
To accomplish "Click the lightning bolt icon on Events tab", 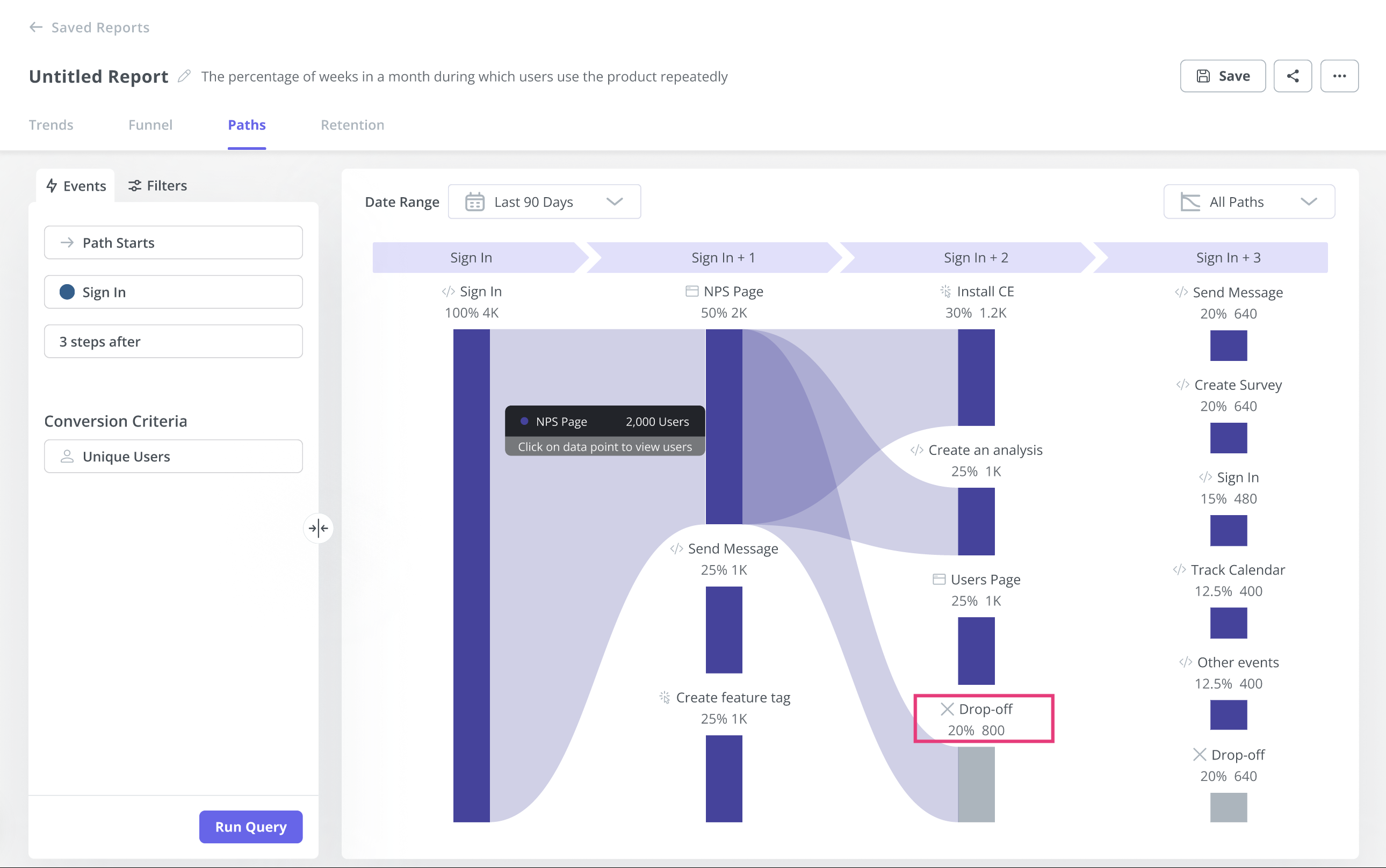I will tap(52, 185).
